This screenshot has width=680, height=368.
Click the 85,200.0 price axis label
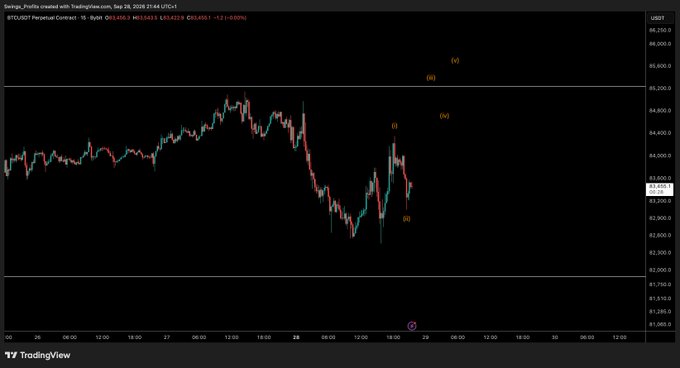[660, 88]
